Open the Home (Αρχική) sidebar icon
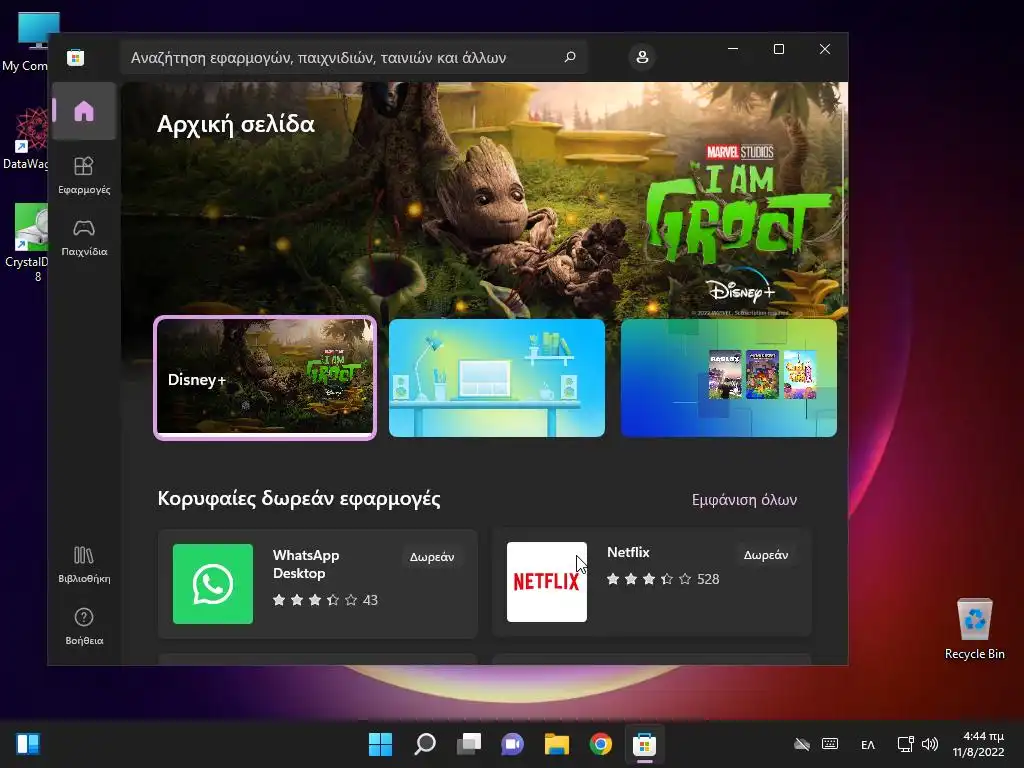Viewport: 1024px width, 768px height. tap(84, 111)
